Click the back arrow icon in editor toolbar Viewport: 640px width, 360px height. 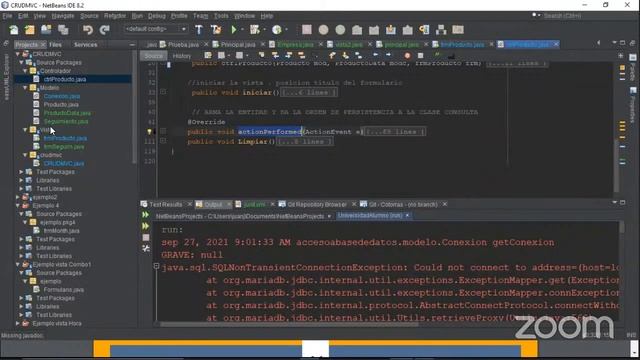pos(376,55)
